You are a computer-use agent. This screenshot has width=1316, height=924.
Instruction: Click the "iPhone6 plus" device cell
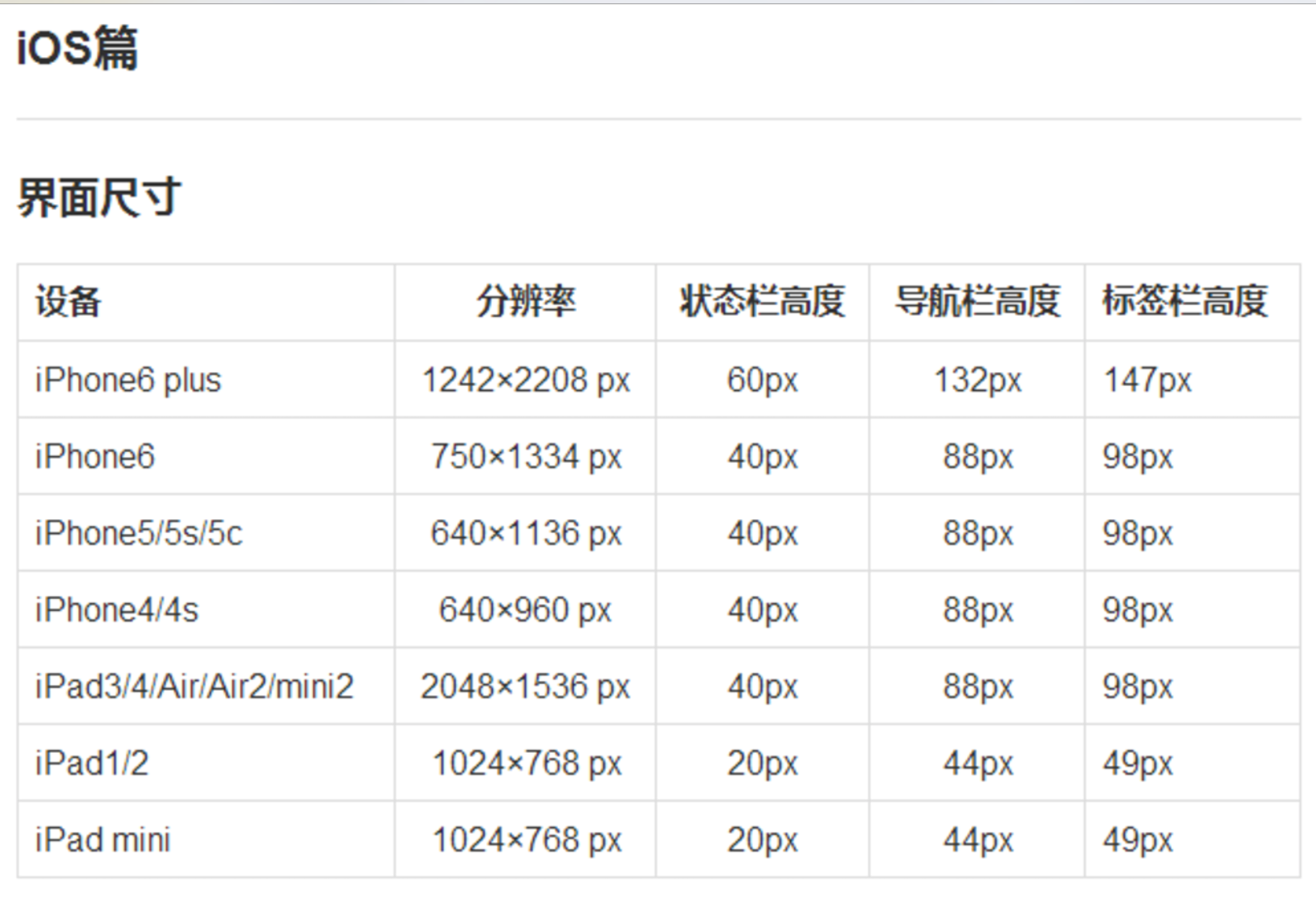click(128, 380)
